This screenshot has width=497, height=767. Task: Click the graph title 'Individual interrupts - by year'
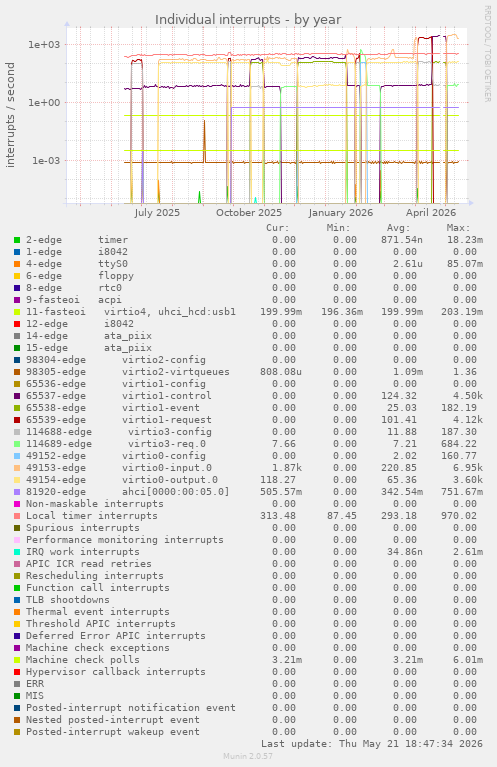248,20
